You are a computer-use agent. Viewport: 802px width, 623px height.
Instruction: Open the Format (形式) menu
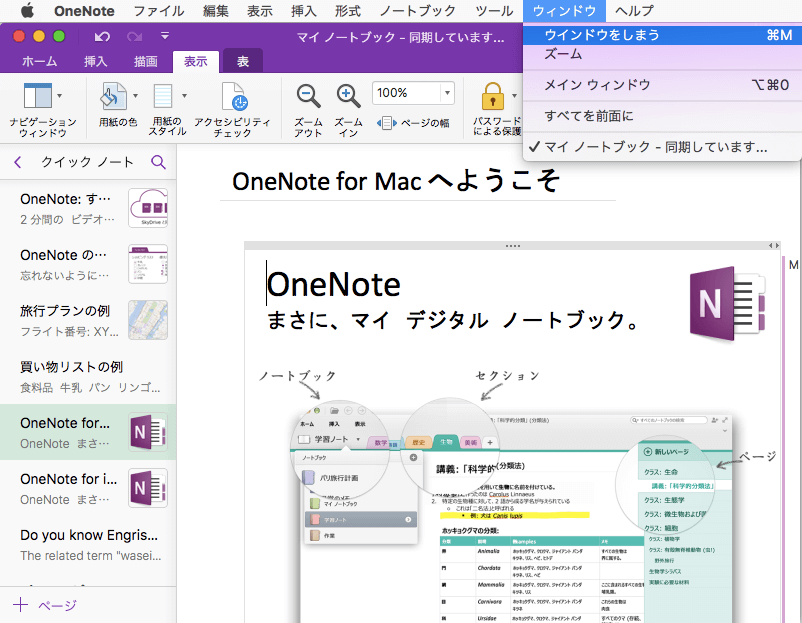pos(348,11)
